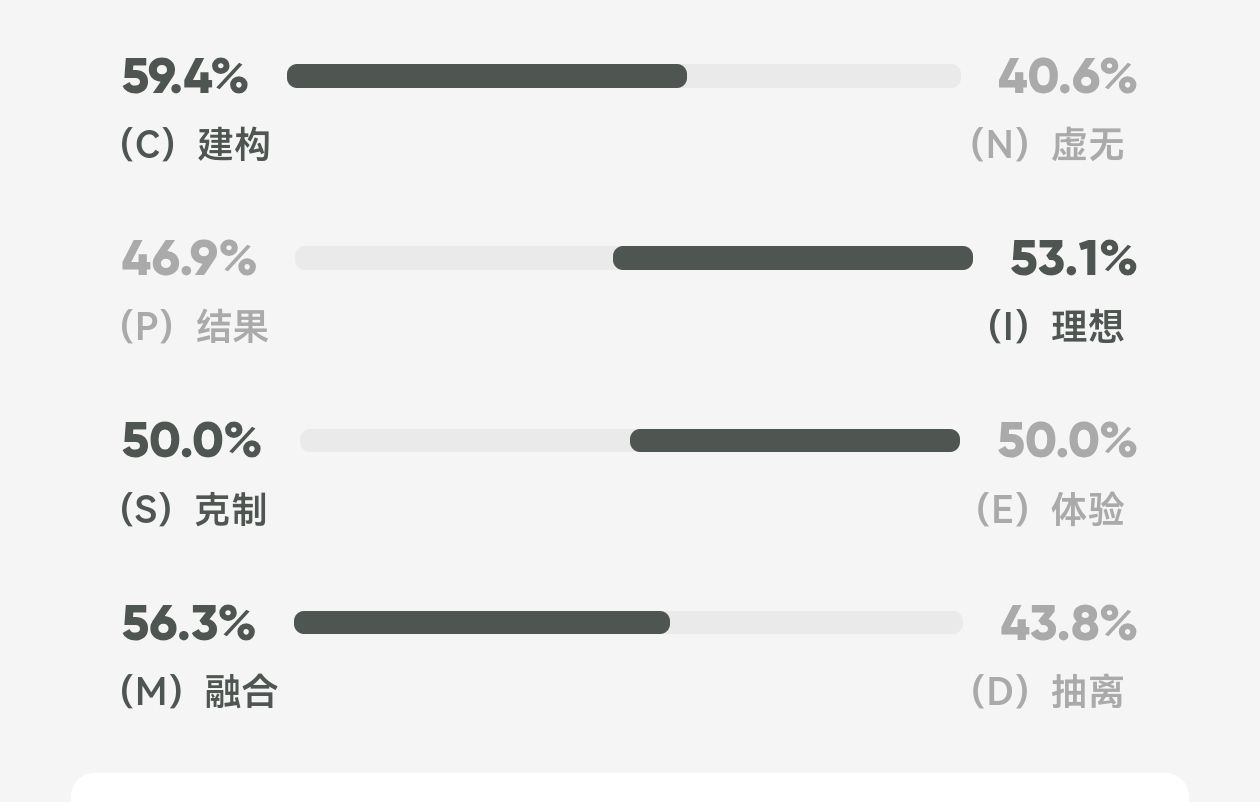Select the (M) 融合 label
Image resolution: width=1260 pixels, height=802 pixels.
[198, 692]
